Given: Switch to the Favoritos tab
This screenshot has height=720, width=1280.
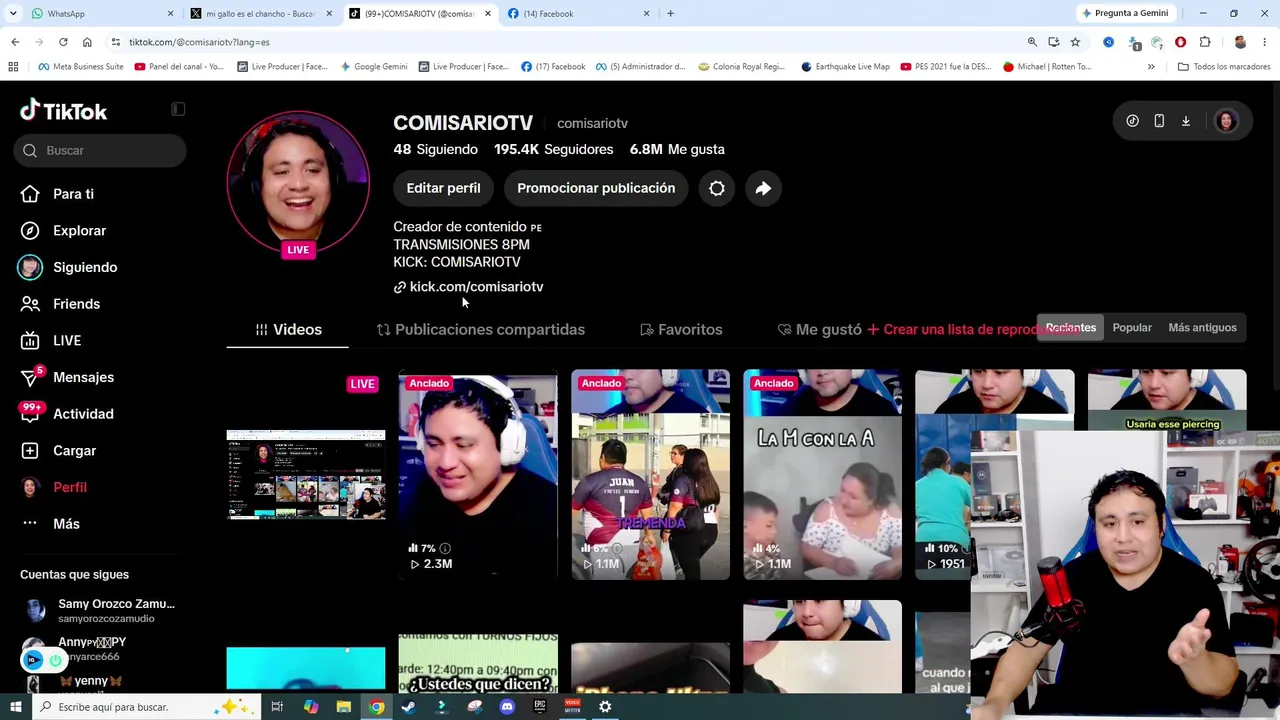Looking at the screenshot, I should (x=680, y=330).
